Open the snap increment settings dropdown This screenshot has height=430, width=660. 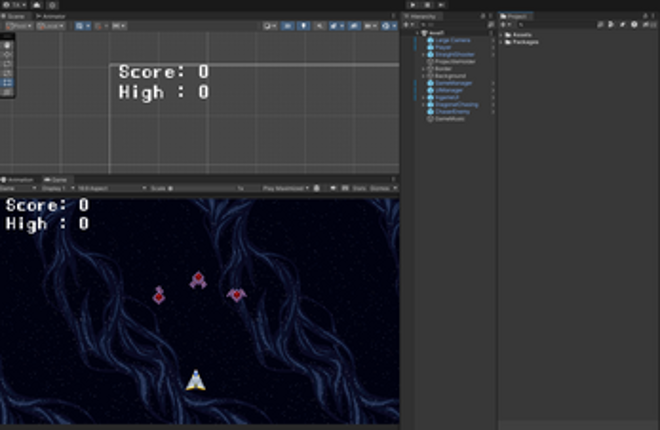pos(119,26)
